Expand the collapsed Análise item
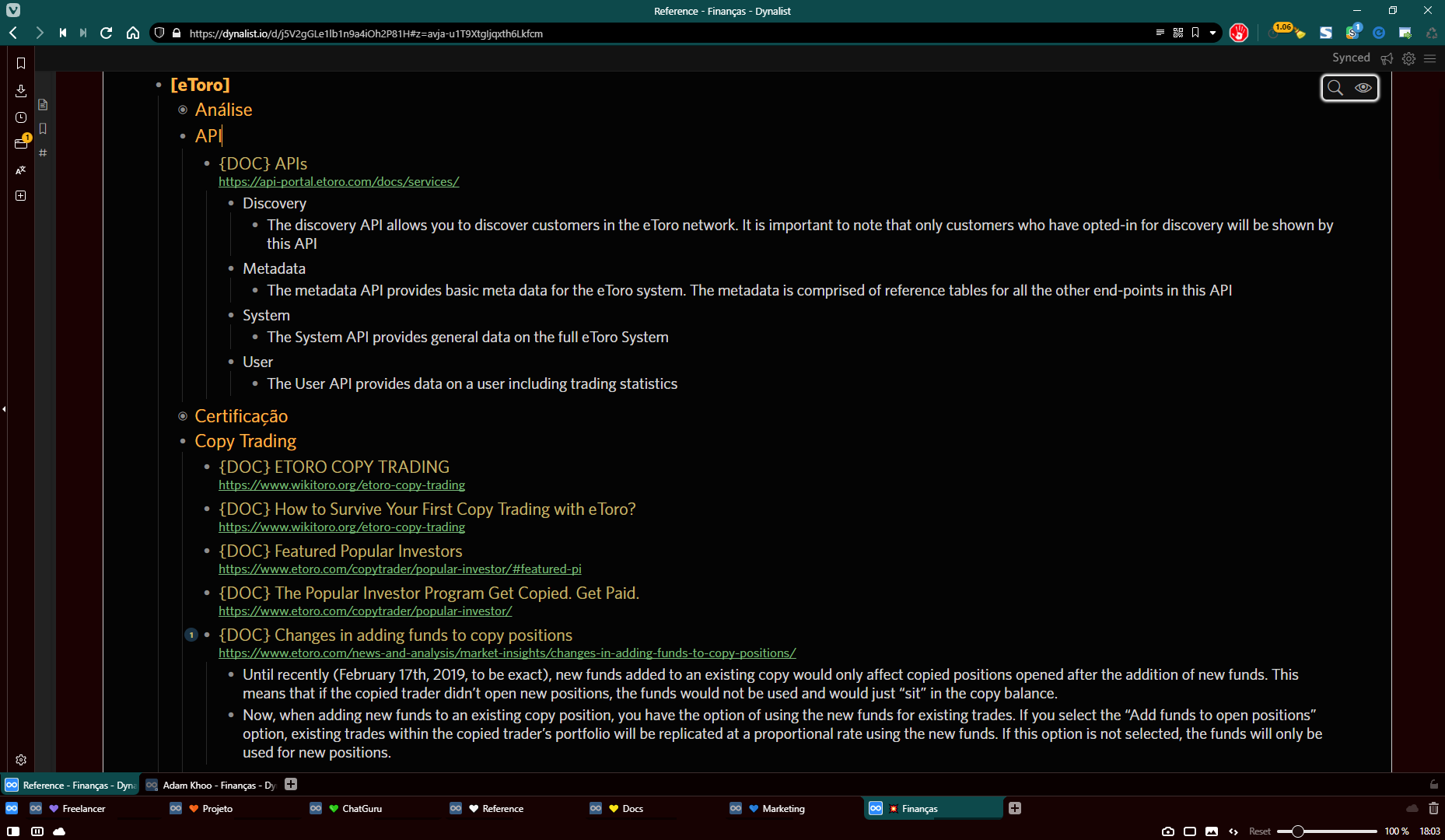Image resolution: width=1445 pixels, height=840 pixels. [183, 110]
